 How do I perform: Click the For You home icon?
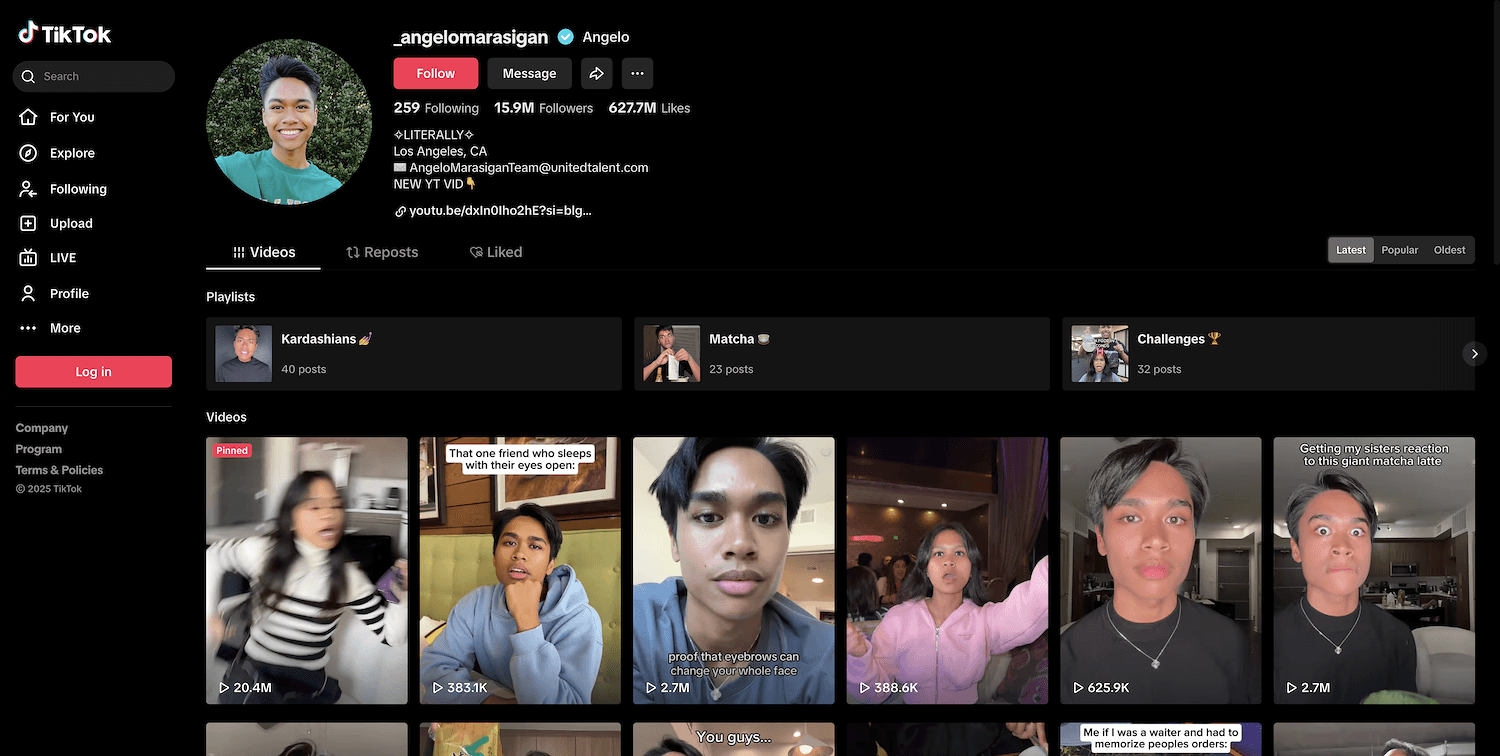click(29, 117)
